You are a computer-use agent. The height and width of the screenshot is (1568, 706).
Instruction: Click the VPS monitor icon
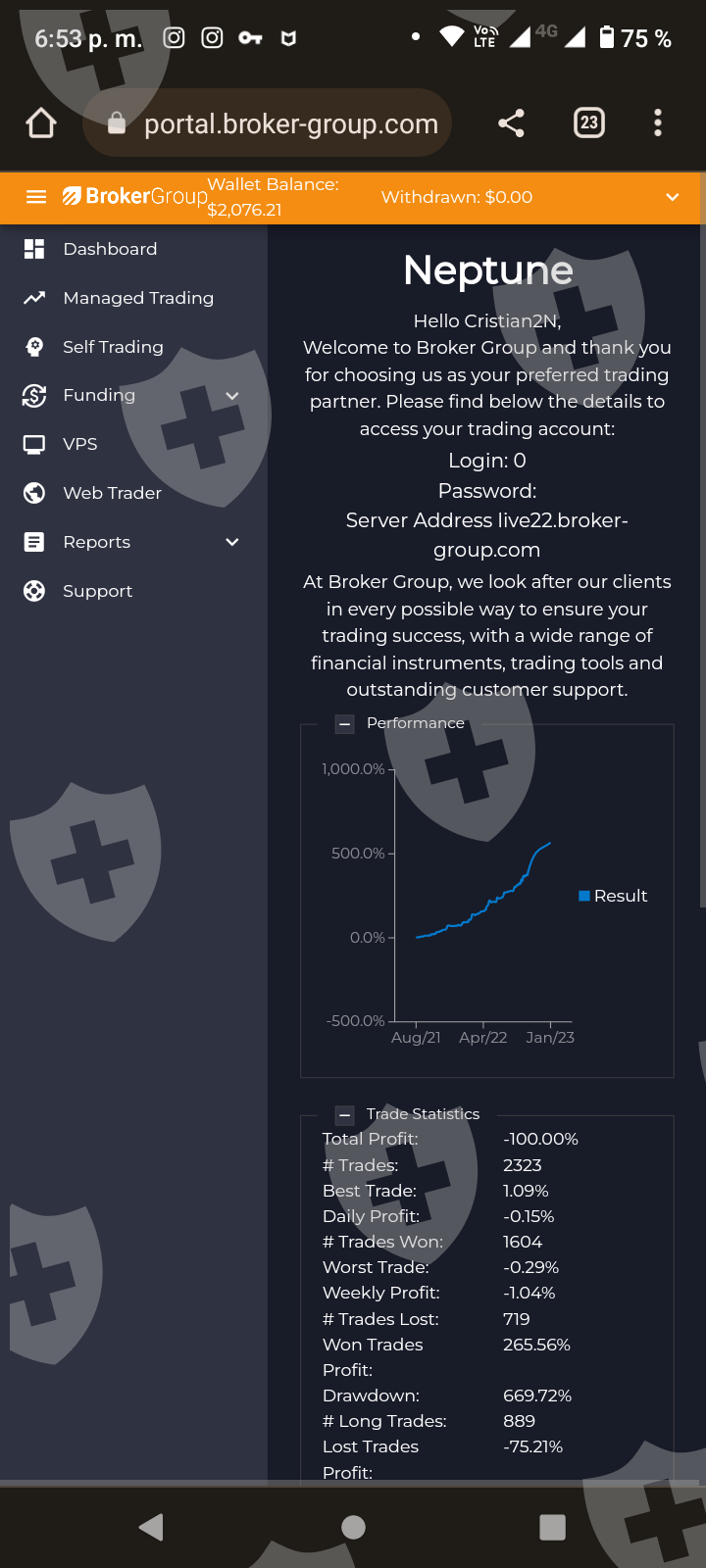point(34,444)
